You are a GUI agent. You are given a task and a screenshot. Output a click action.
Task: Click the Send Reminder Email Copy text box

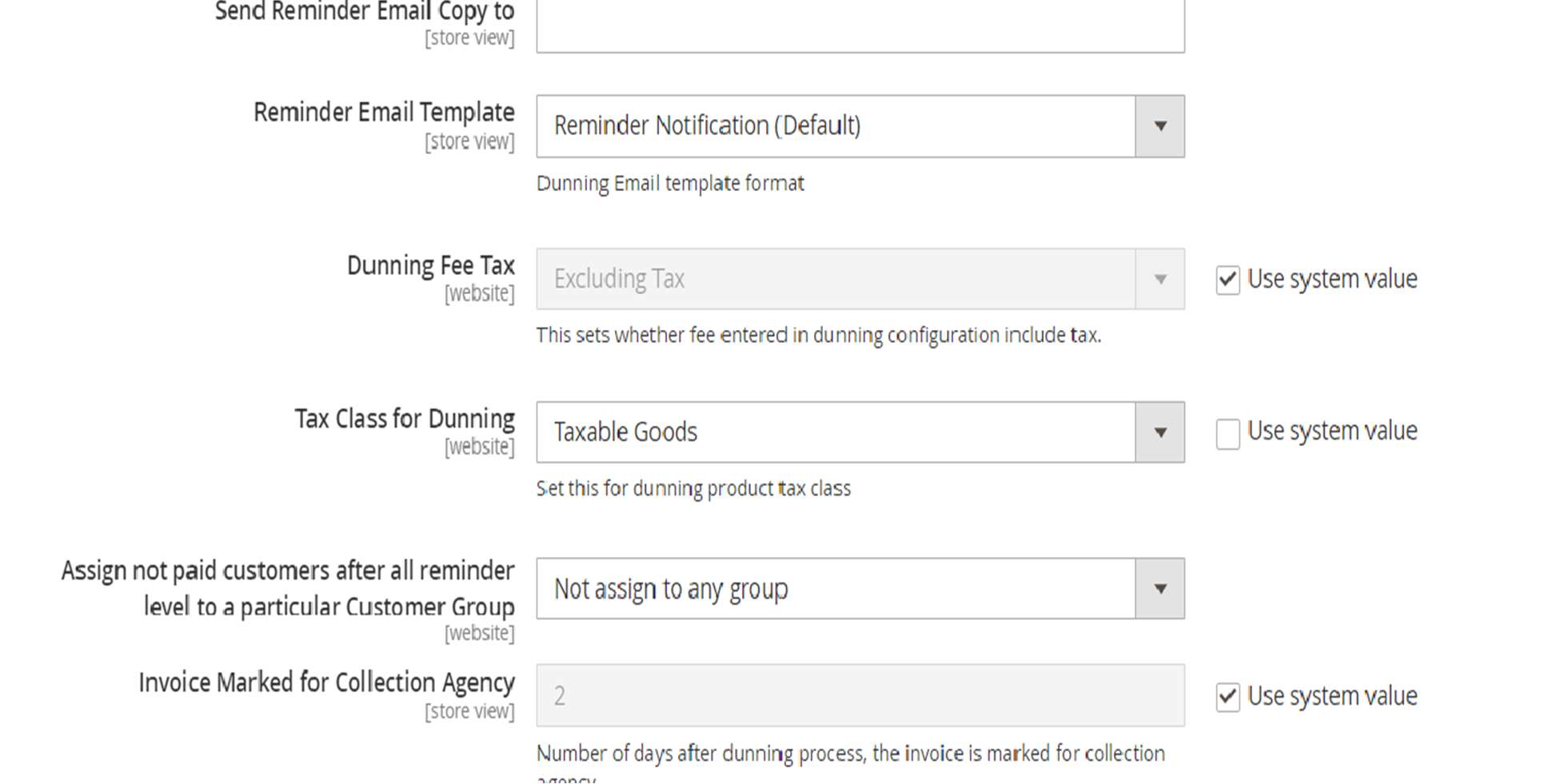pos(860,26)
